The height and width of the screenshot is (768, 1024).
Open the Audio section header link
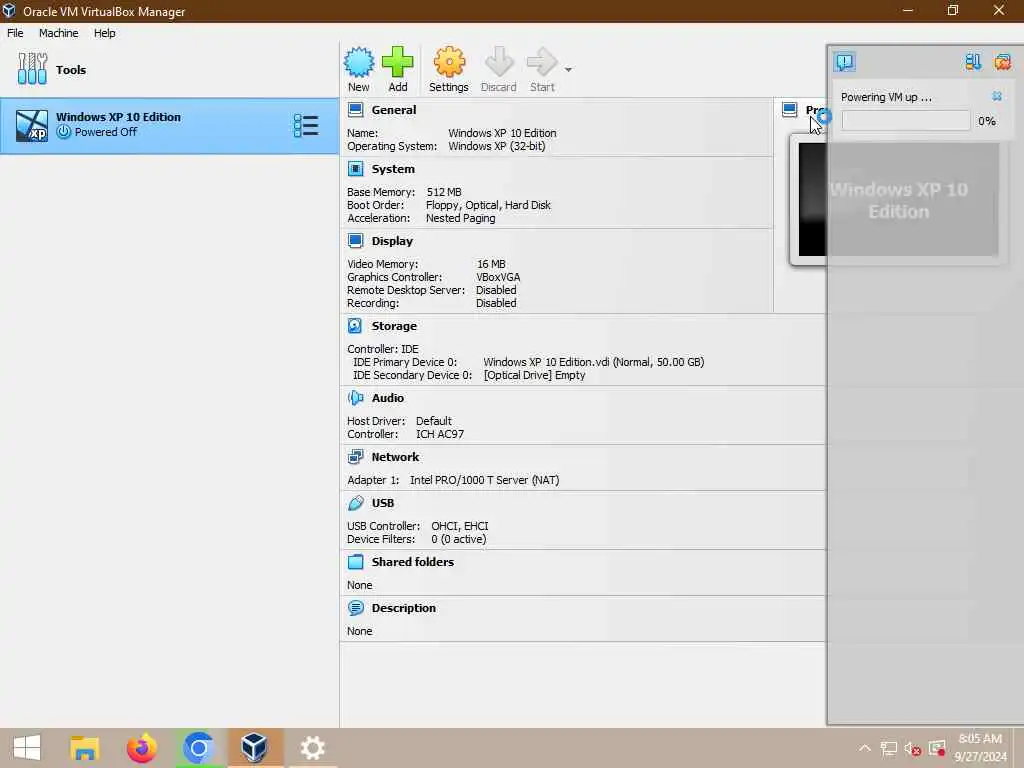pyautogui.click(x=388, y=398)
